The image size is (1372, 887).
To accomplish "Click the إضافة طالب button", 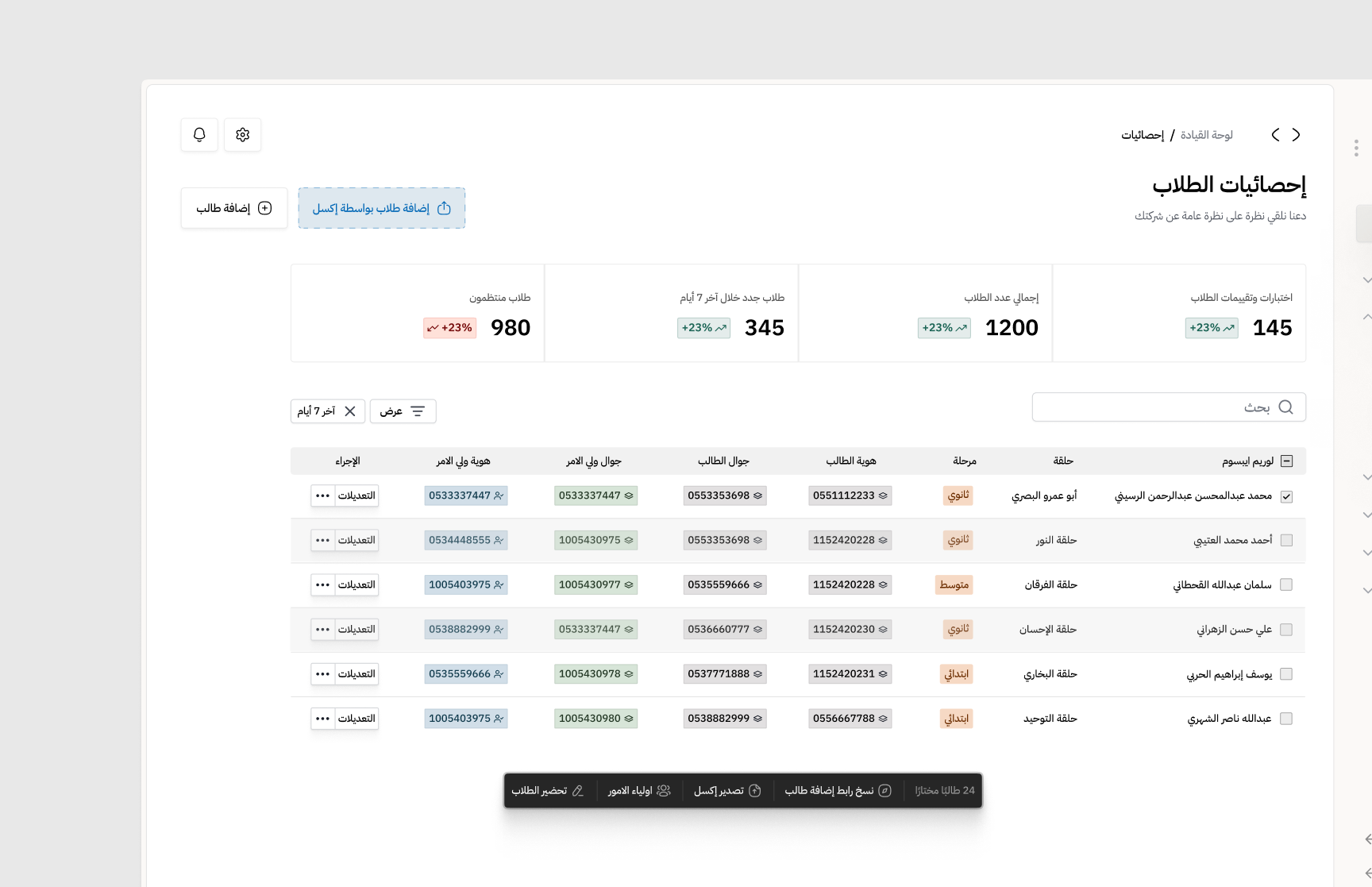I will coord(233,207).
